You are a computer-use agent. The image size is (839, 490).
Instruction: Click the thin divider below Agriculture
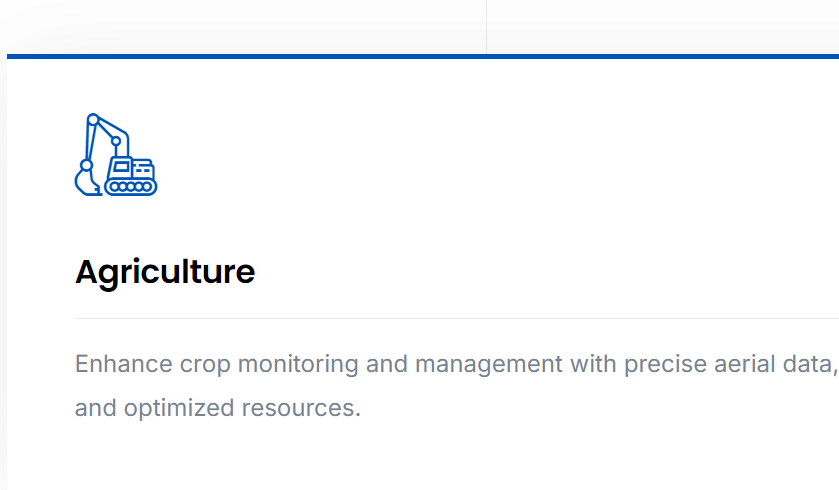[x=457, y=318]
